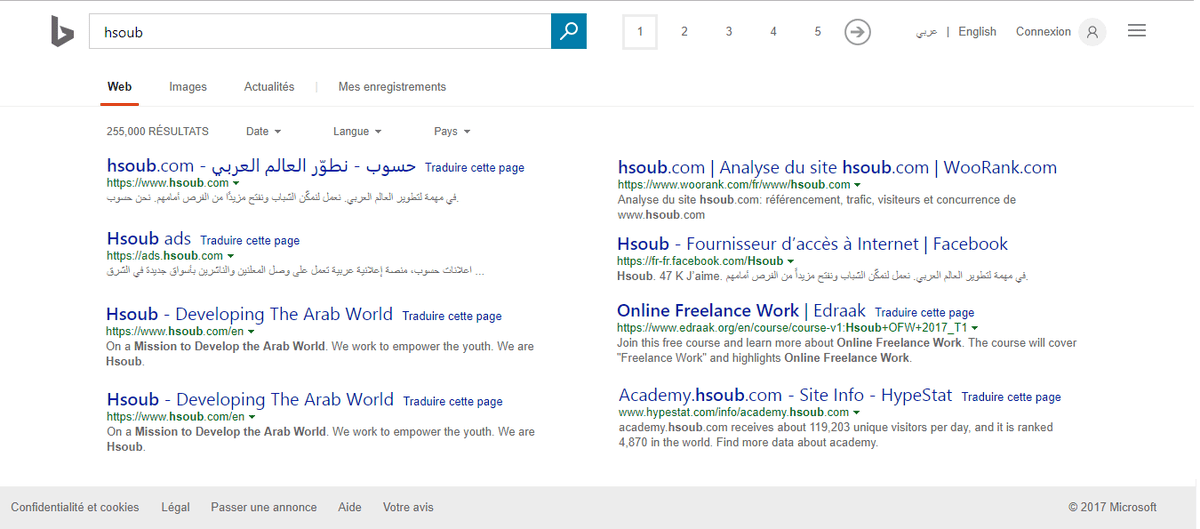Click Votre avis feedback link

click(408, 508)
